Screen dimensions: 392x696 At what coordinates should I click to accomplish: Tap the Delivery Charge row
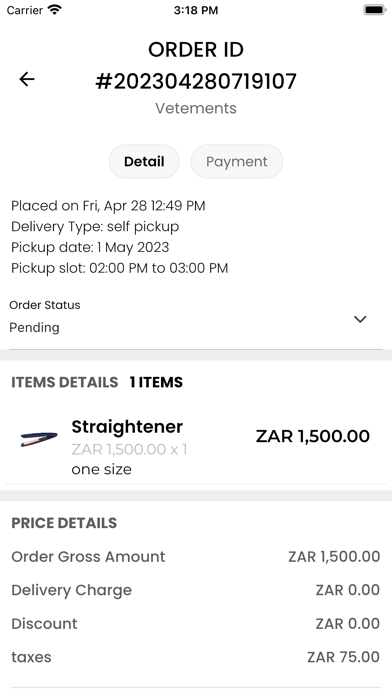195,590
